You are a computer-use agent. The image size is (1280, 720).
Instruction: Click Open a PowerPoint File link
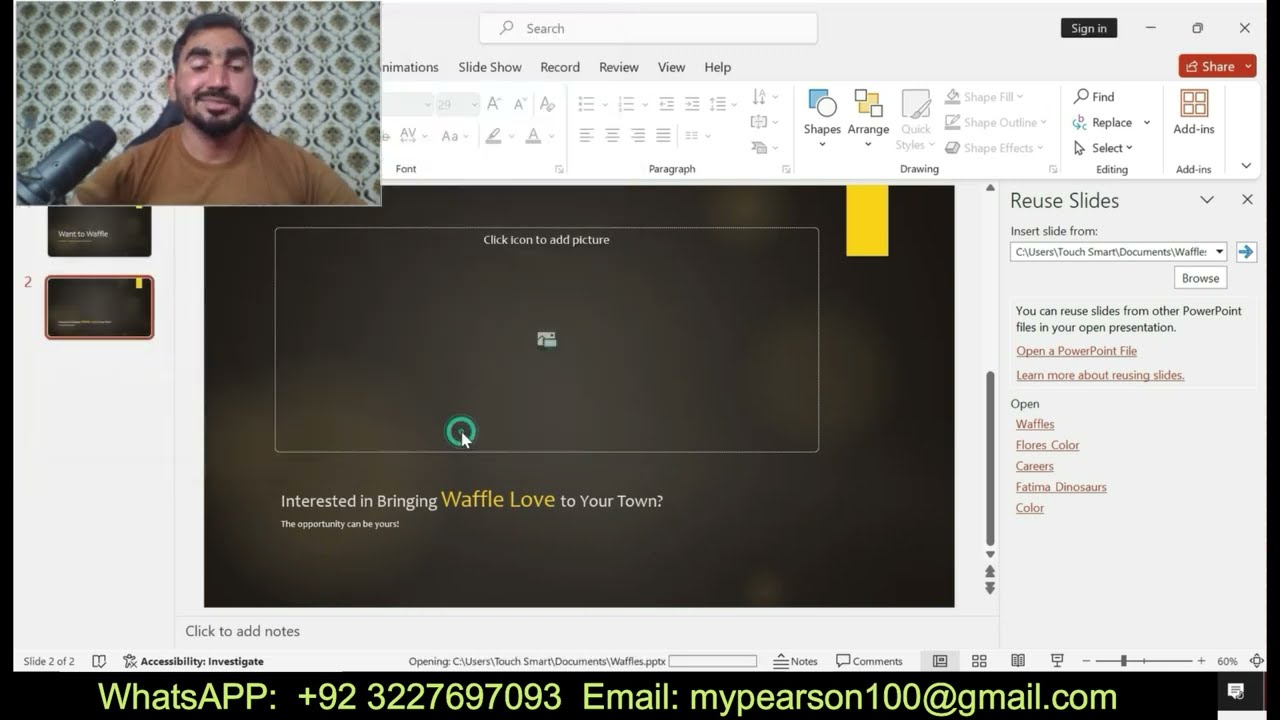point(1076,351)
